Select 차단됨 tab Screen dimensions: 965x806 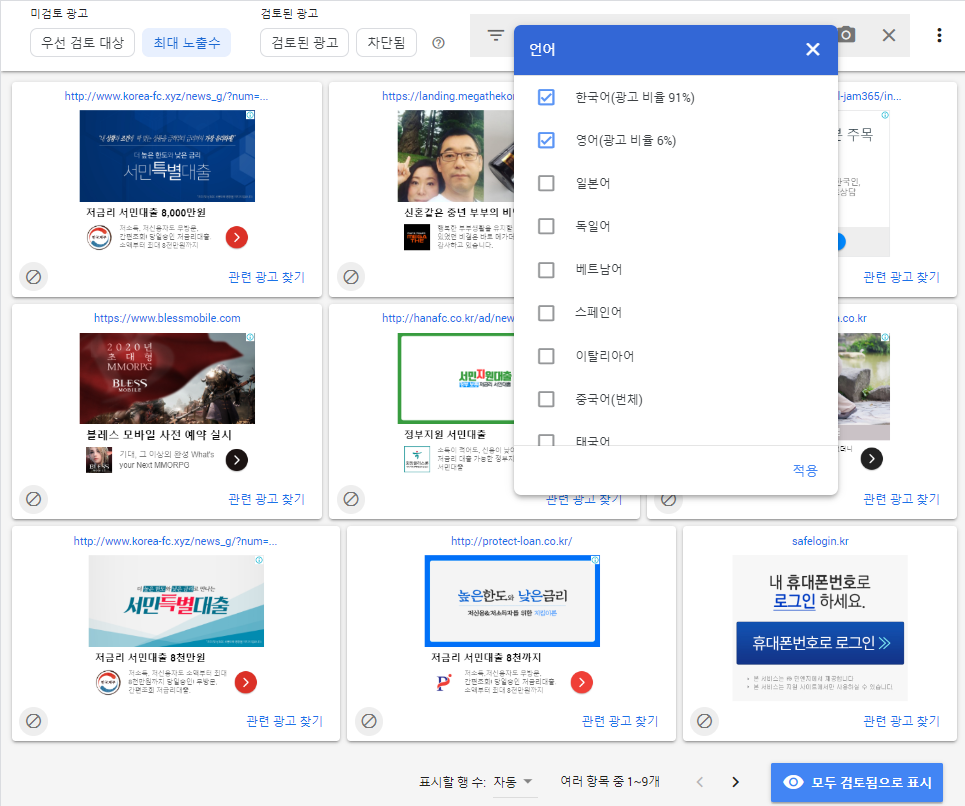[x=386, y=42]
